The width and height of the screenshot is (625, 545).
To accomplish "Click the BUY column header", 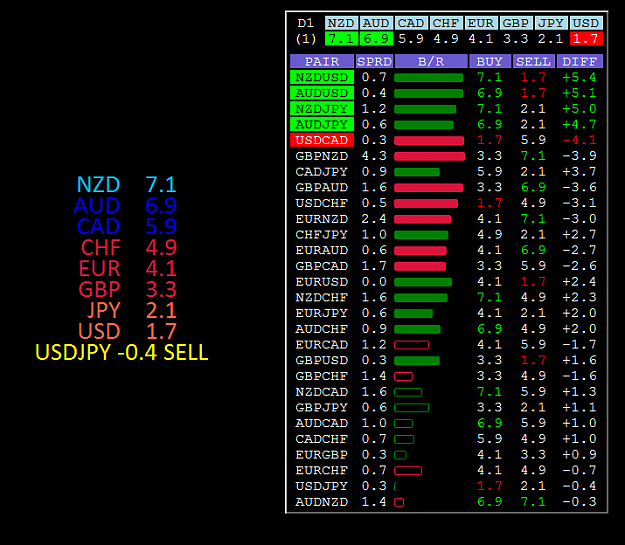I will [490, 61].
